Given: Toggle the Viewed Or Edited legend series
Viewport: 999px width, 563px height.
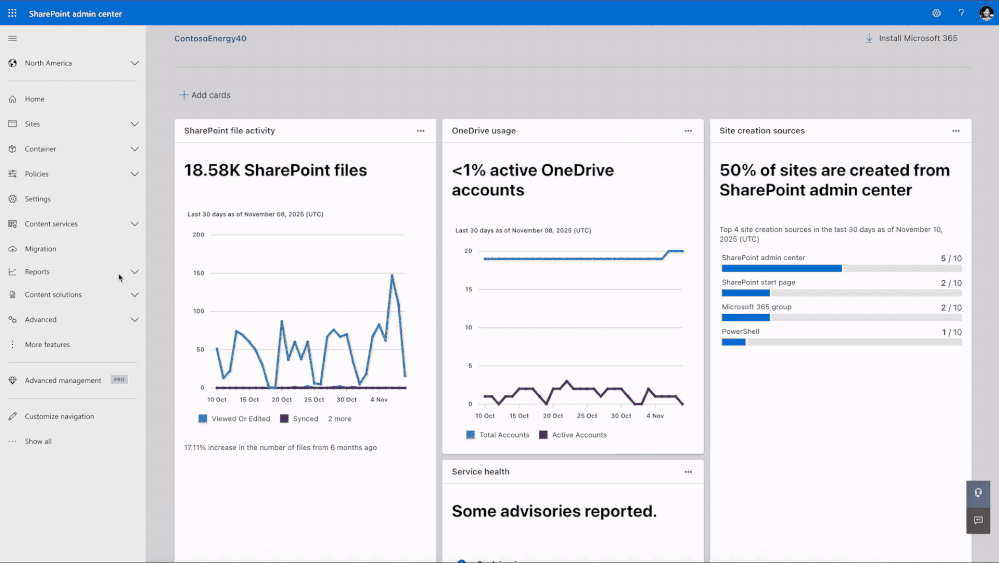Looking at the screenshot, I should coord(234,418).
